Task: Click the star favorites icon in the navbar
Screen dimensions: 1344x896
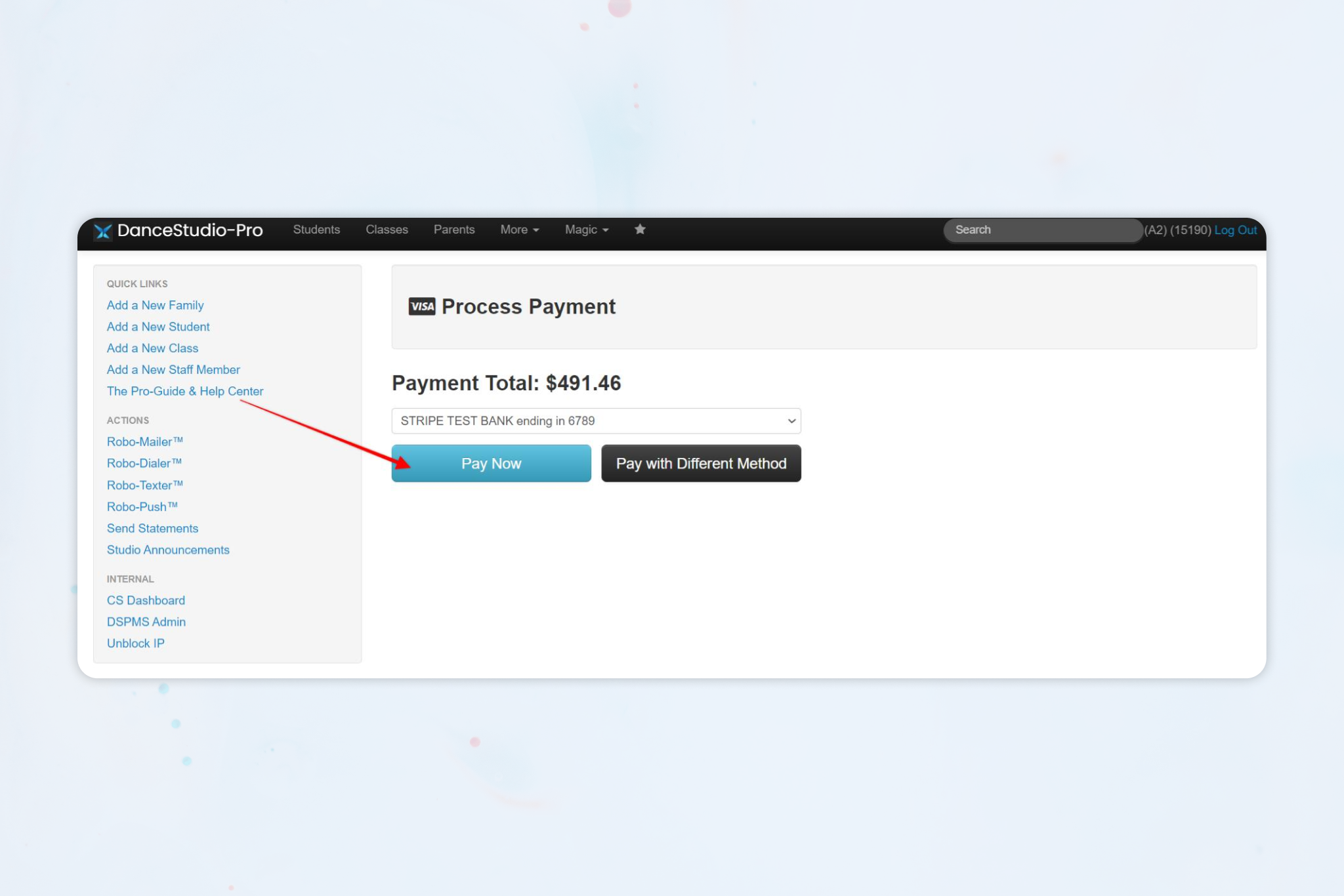Action: click(x=639, y=230)
